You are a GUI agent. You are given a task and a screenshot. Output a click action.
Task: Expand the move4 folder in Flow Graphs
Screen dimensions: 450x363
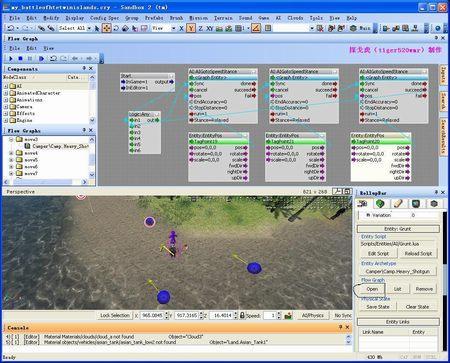[11, 153]
